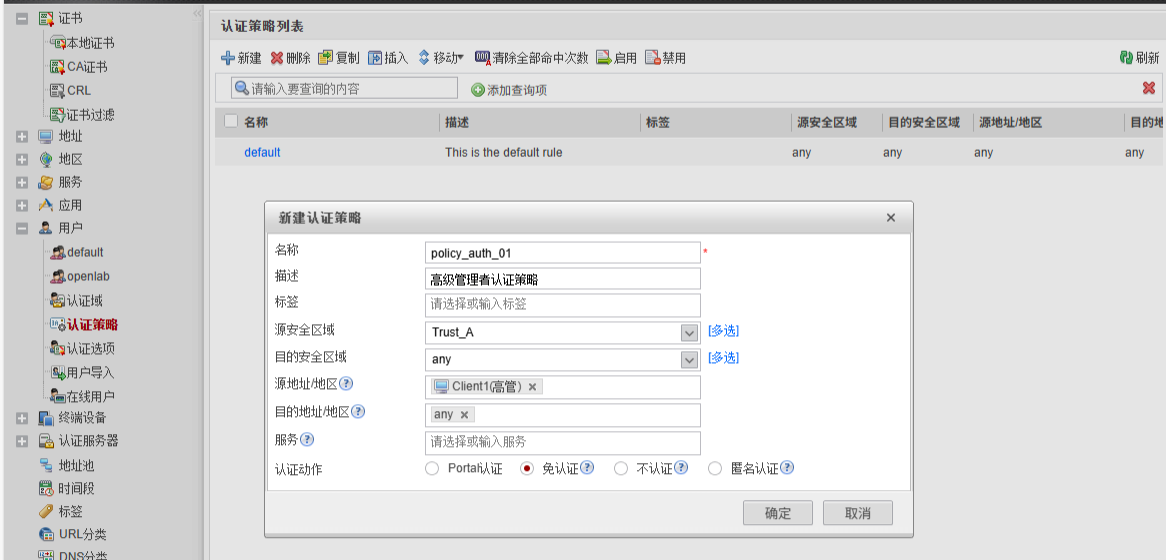Image resolution: width=1166 pixels, height=560 pixels.
Task: Open 用户导入 in the sidebar
Action: (91, 373)
